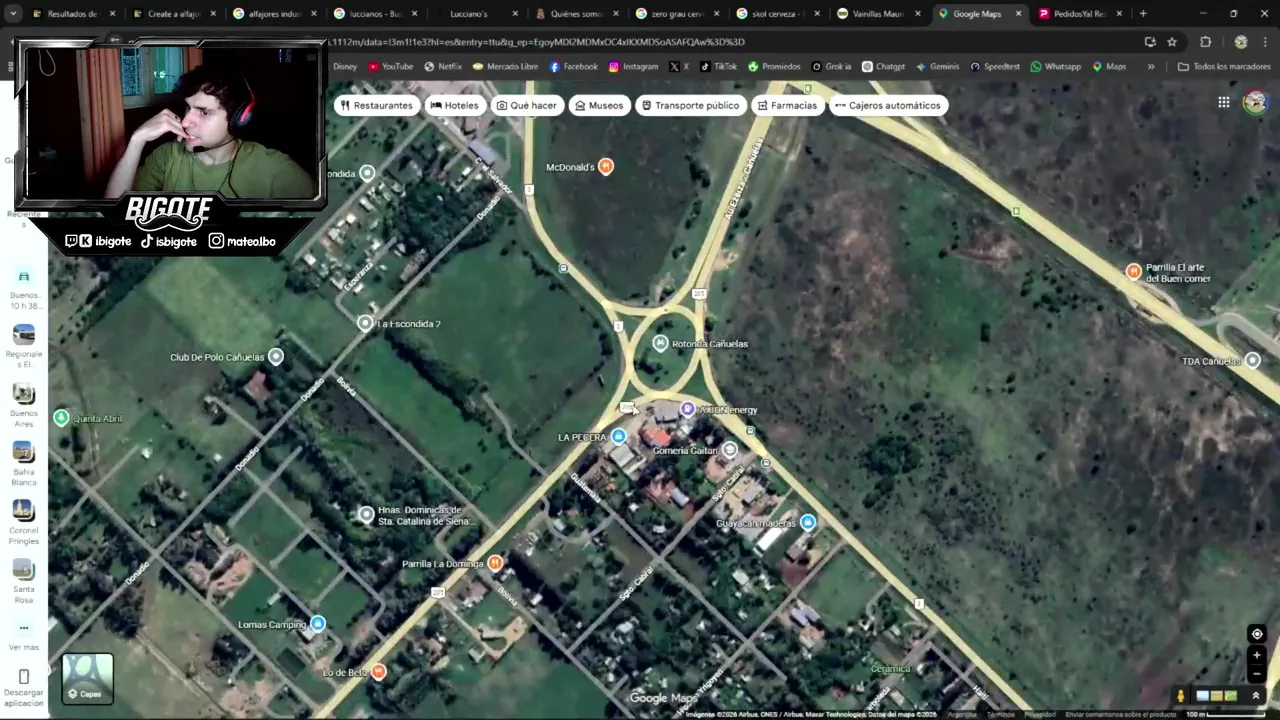Click the Parrilla La Dominga restaurant pin

[495, 563]
